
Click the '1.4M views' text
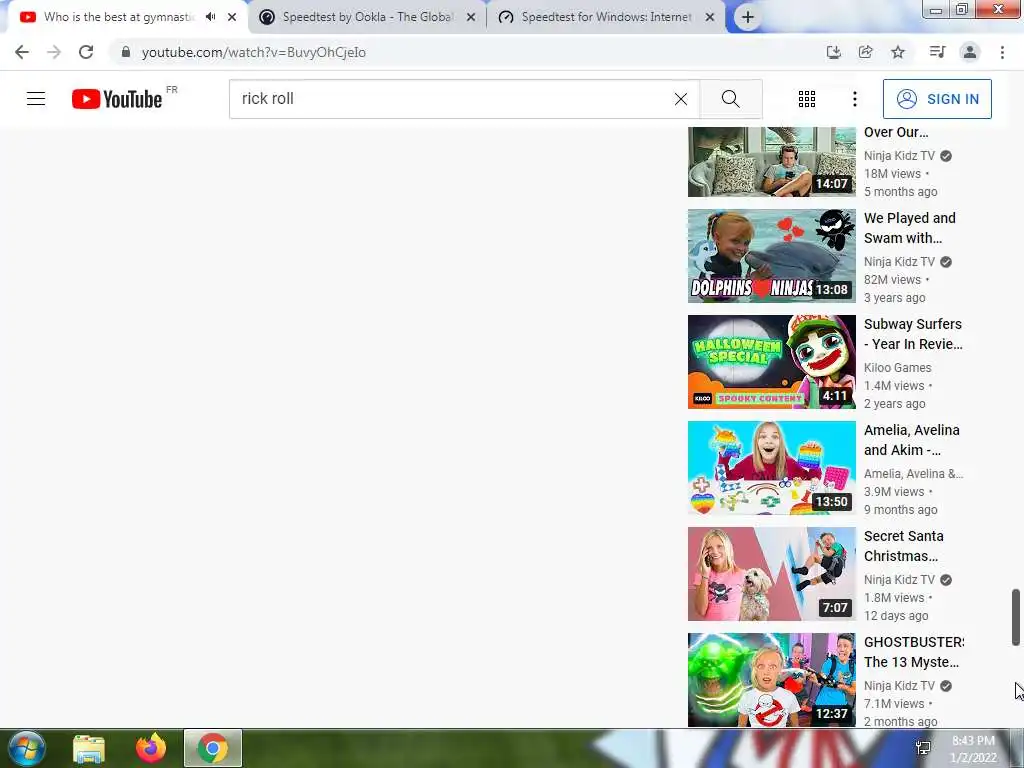coord(894,385)
